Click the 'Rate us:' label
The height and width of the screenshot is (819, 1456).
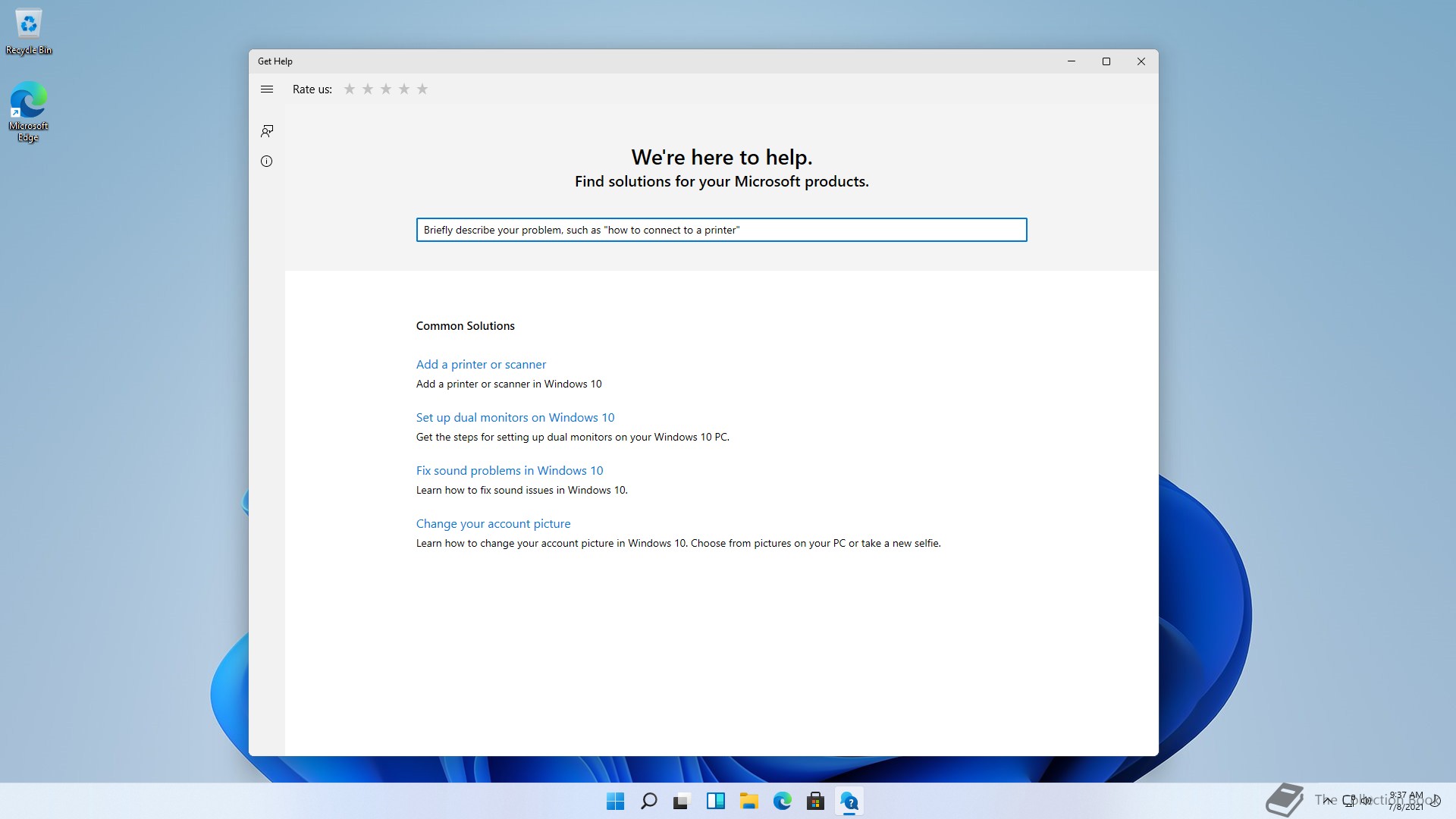[312, 89]
